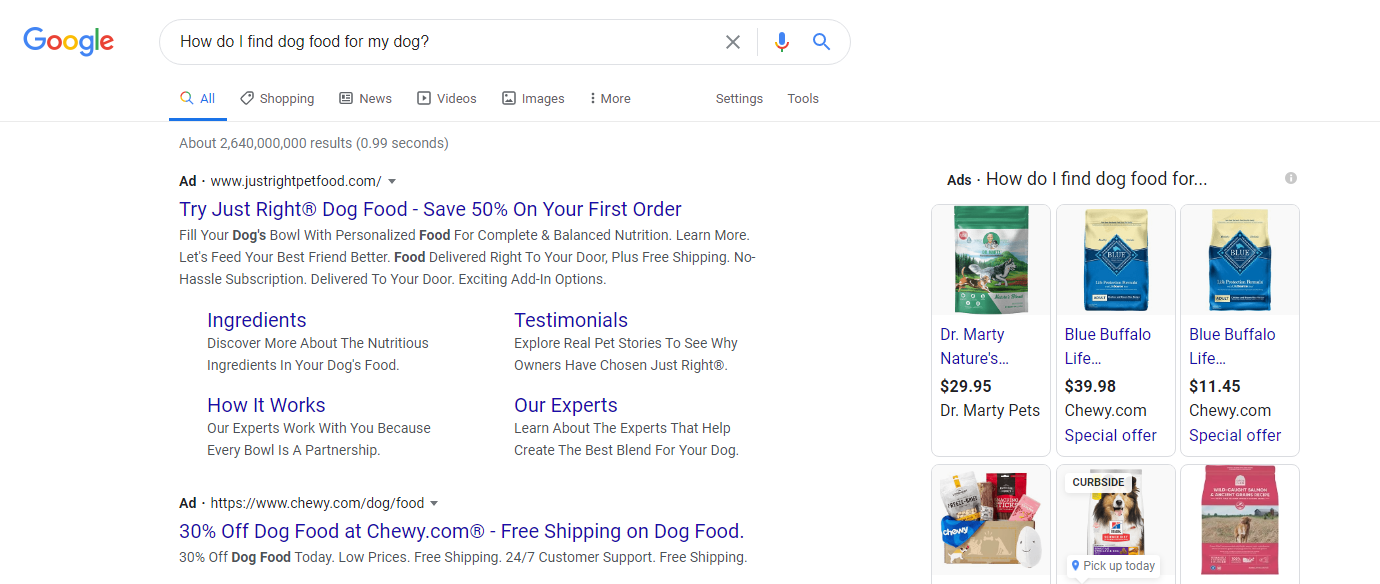1380x584 pixels.
Task: Click Chewy.com seller under $11.45
Action: 1230,410
